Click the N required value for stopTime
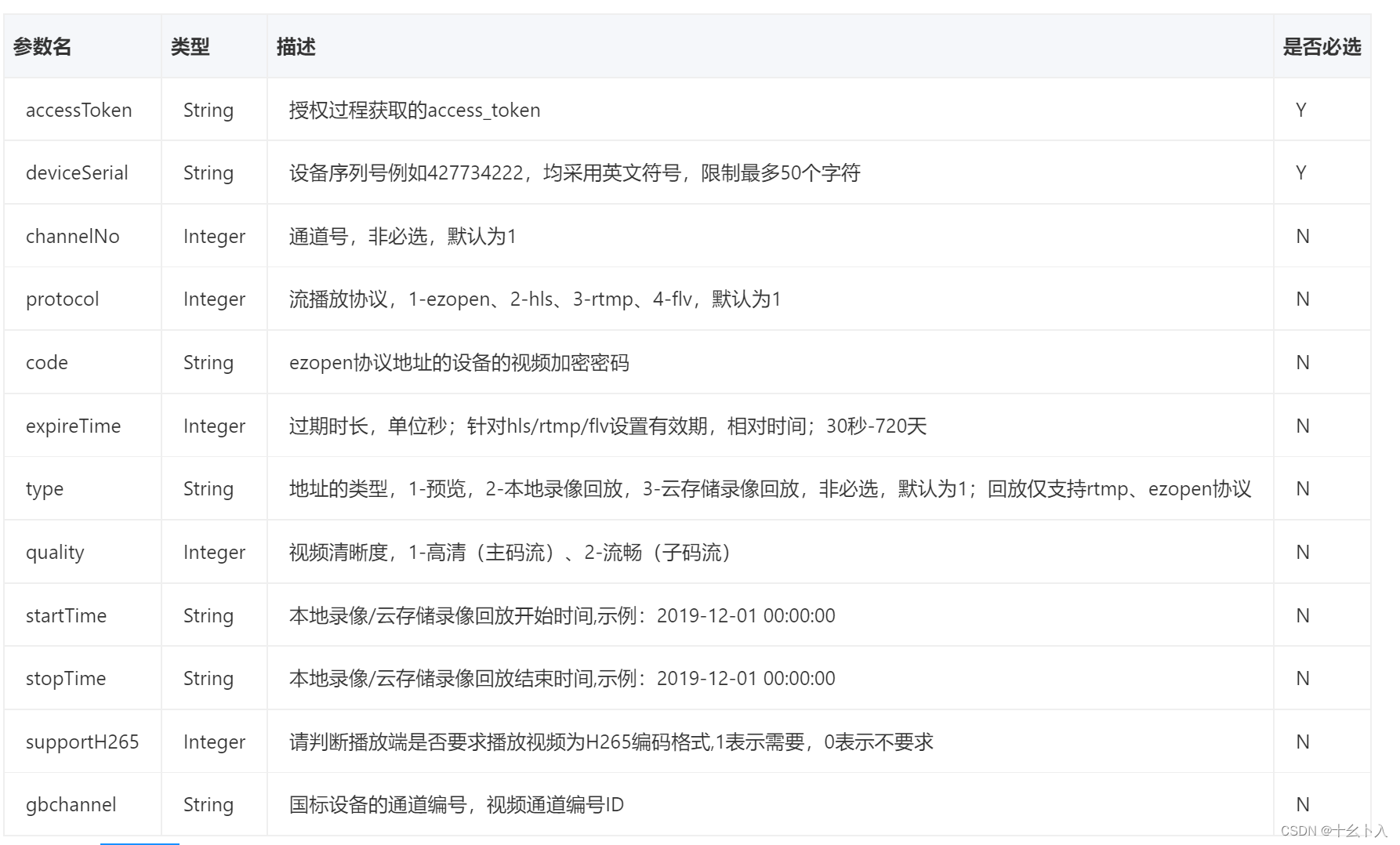The image size is (1400, 845). coord(1303,679)
